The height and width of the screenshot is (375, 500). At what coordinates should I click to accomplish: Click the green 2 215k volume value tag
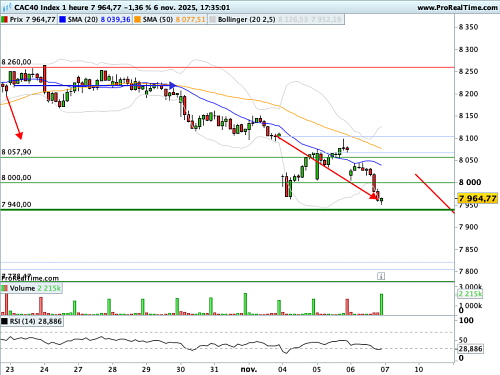pos(470,294)
